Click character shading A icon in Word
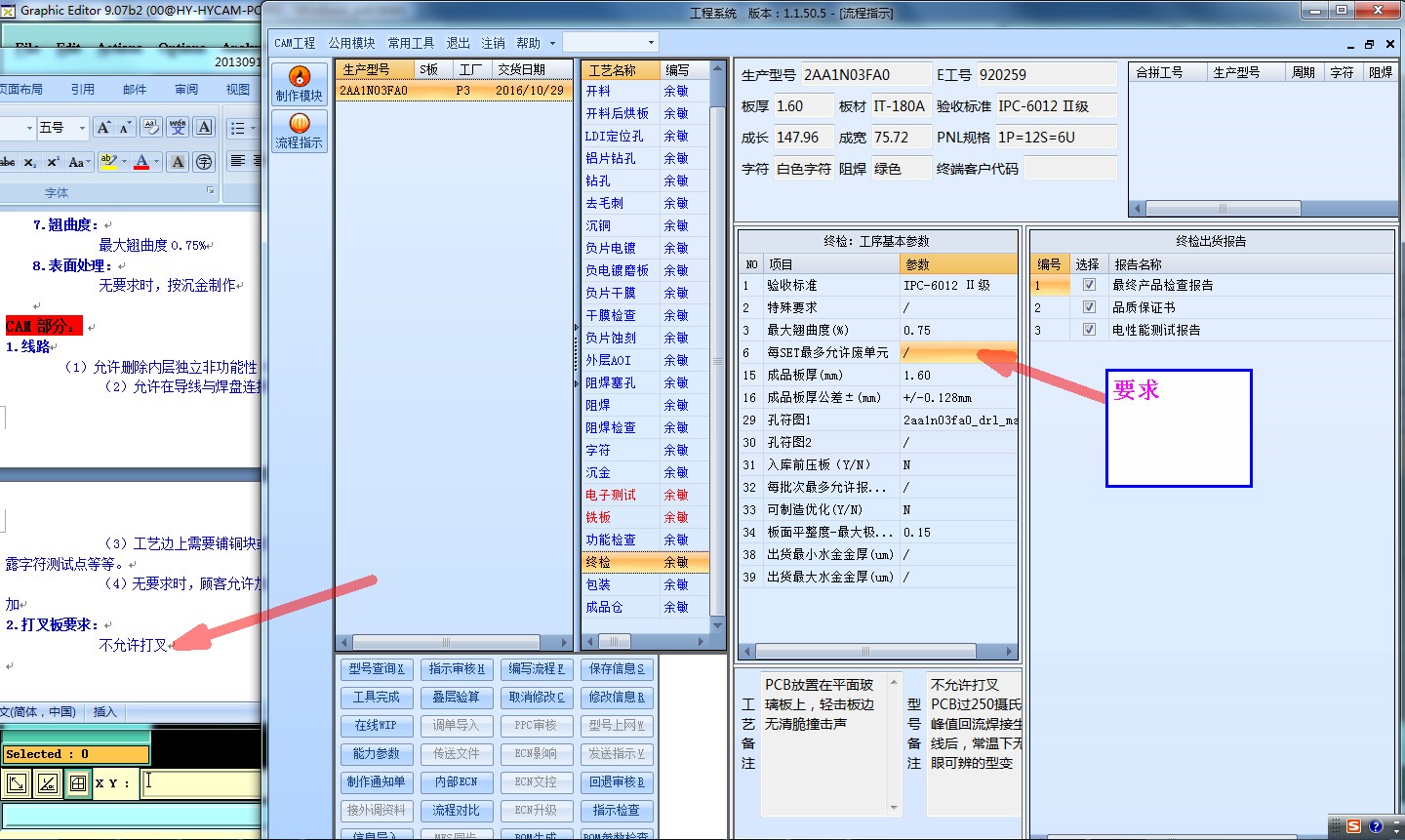The height and width of the screenshot is (840, 1405). tap(178, 162)
